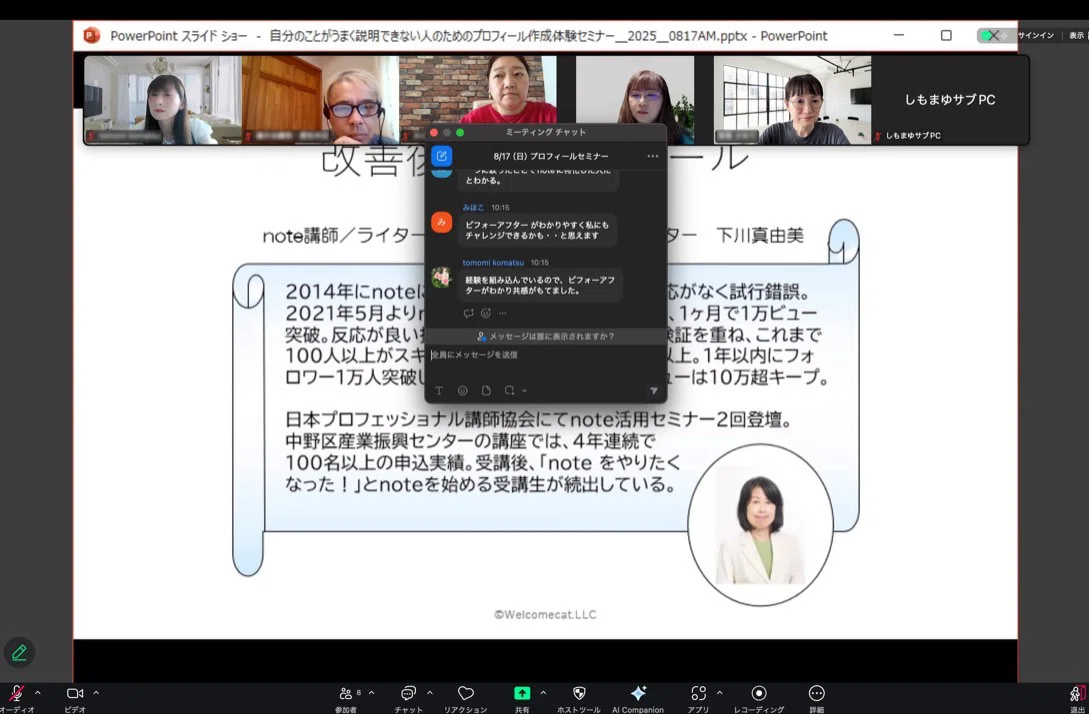
Task: Click tomomi's message 経験を組み込んでいるので
Action: (540, 285)
